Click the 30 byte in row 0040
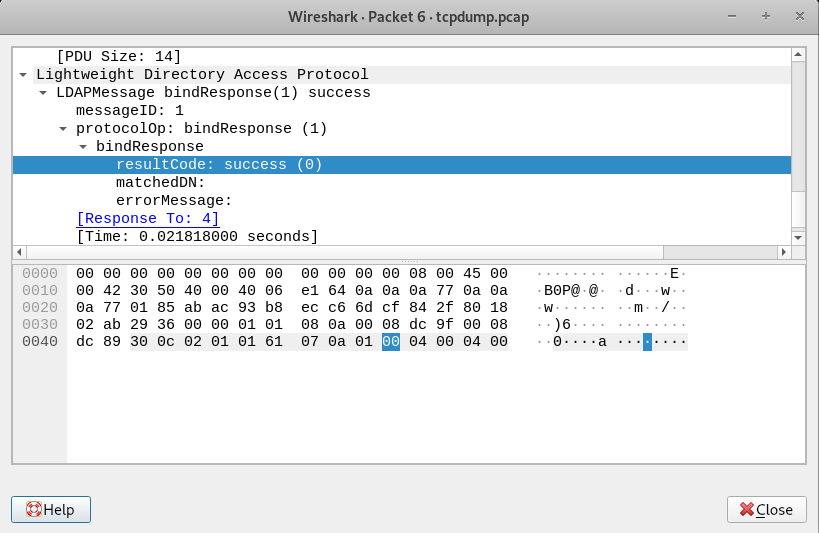This screenshot has width=819, height=533. 139,342
